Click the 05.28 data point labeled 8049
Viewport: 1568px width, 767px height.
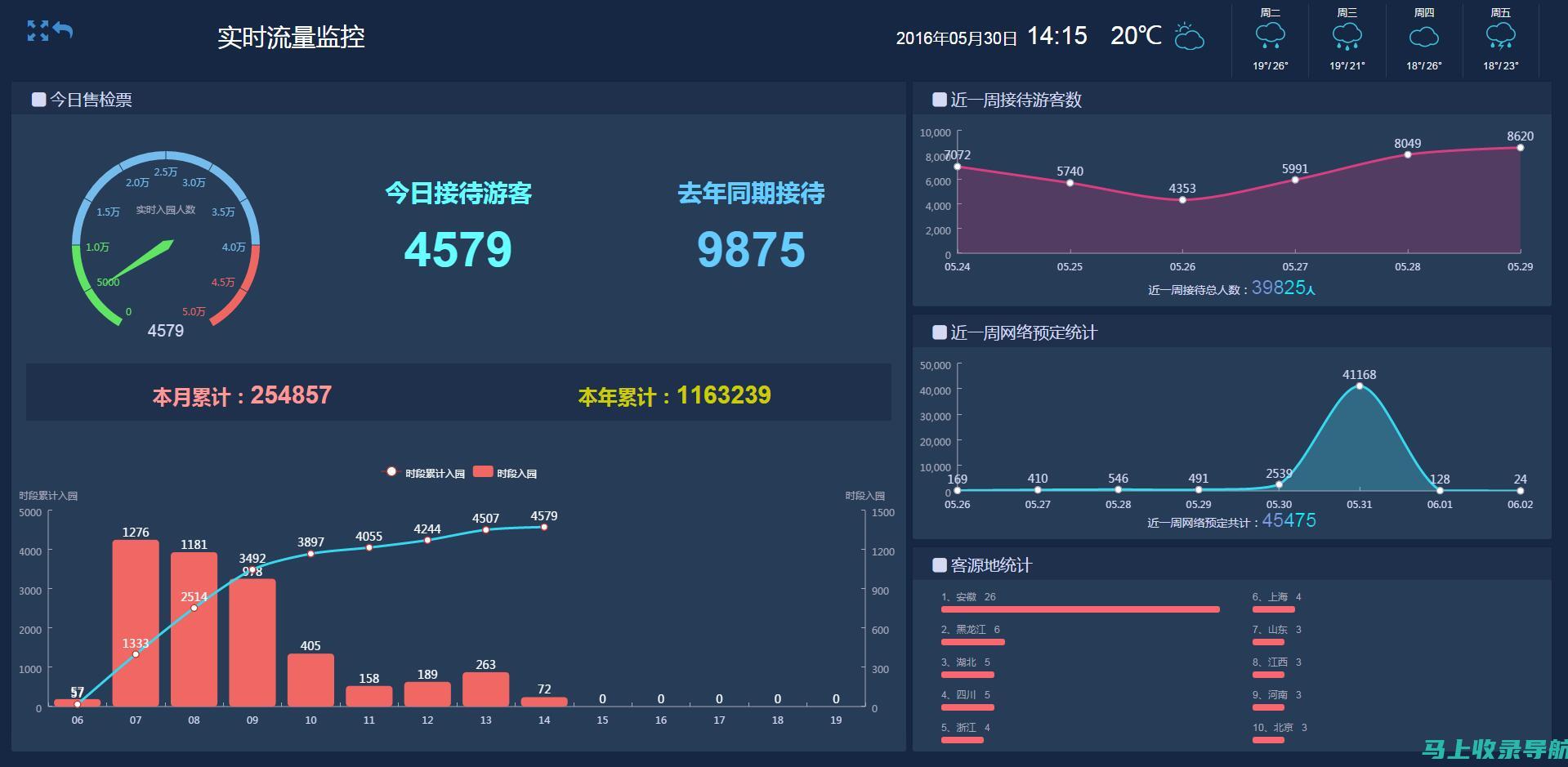coord(1408,154)
